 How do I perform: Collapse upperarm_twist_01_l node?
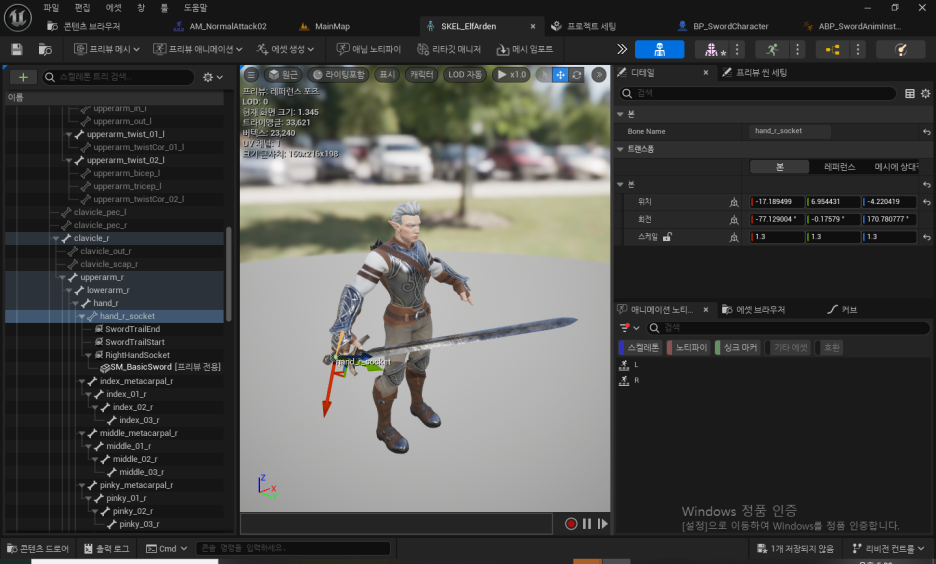(x=69, y=135)
